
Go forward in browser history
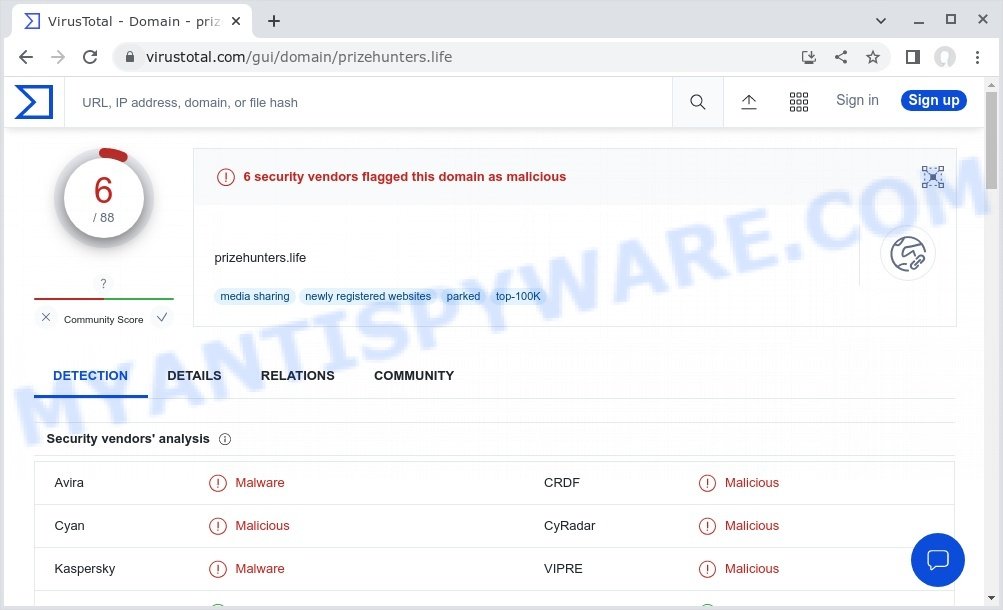[58, 57]
